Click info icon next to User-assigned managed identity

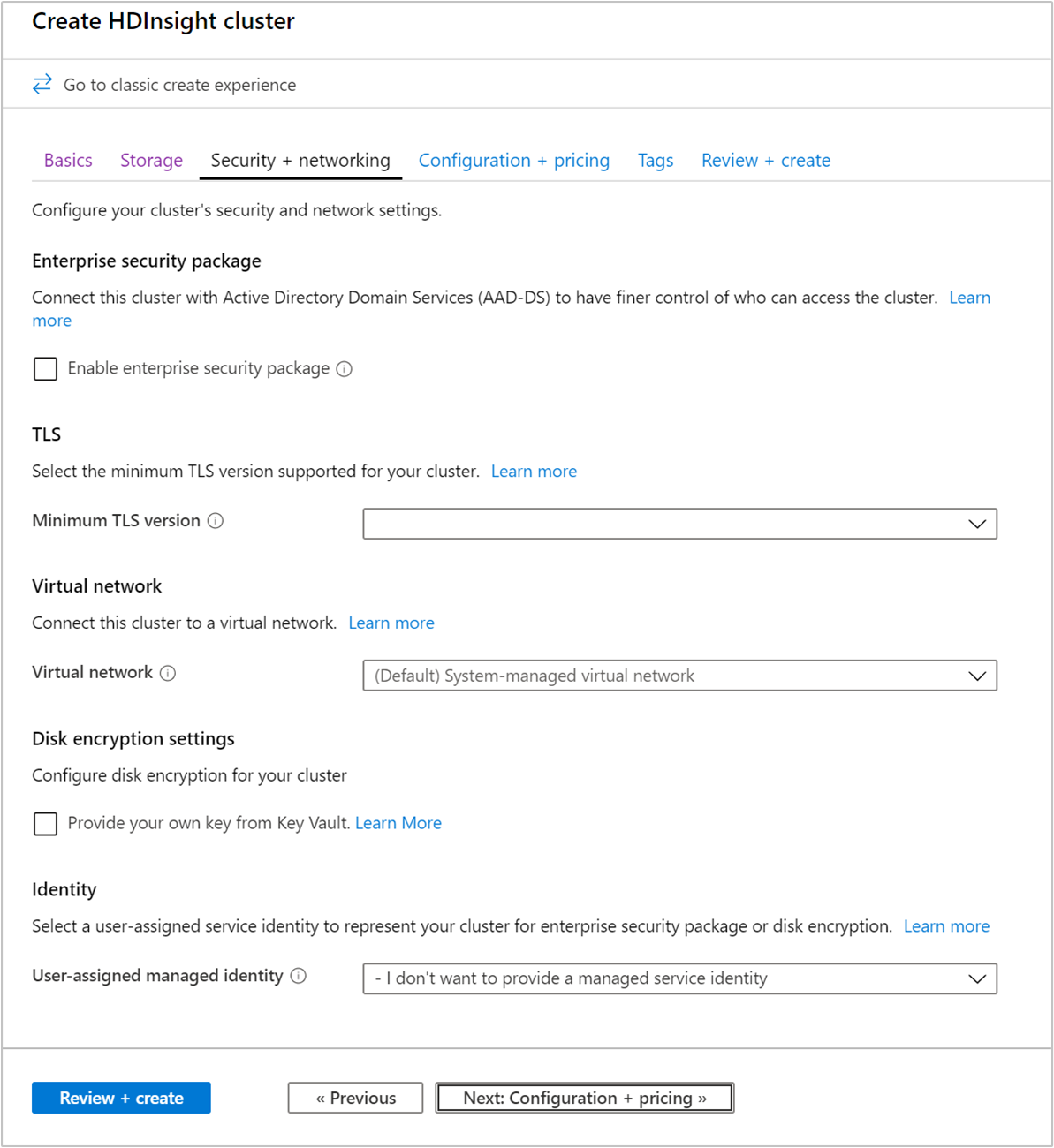click(x=299, y=976)
